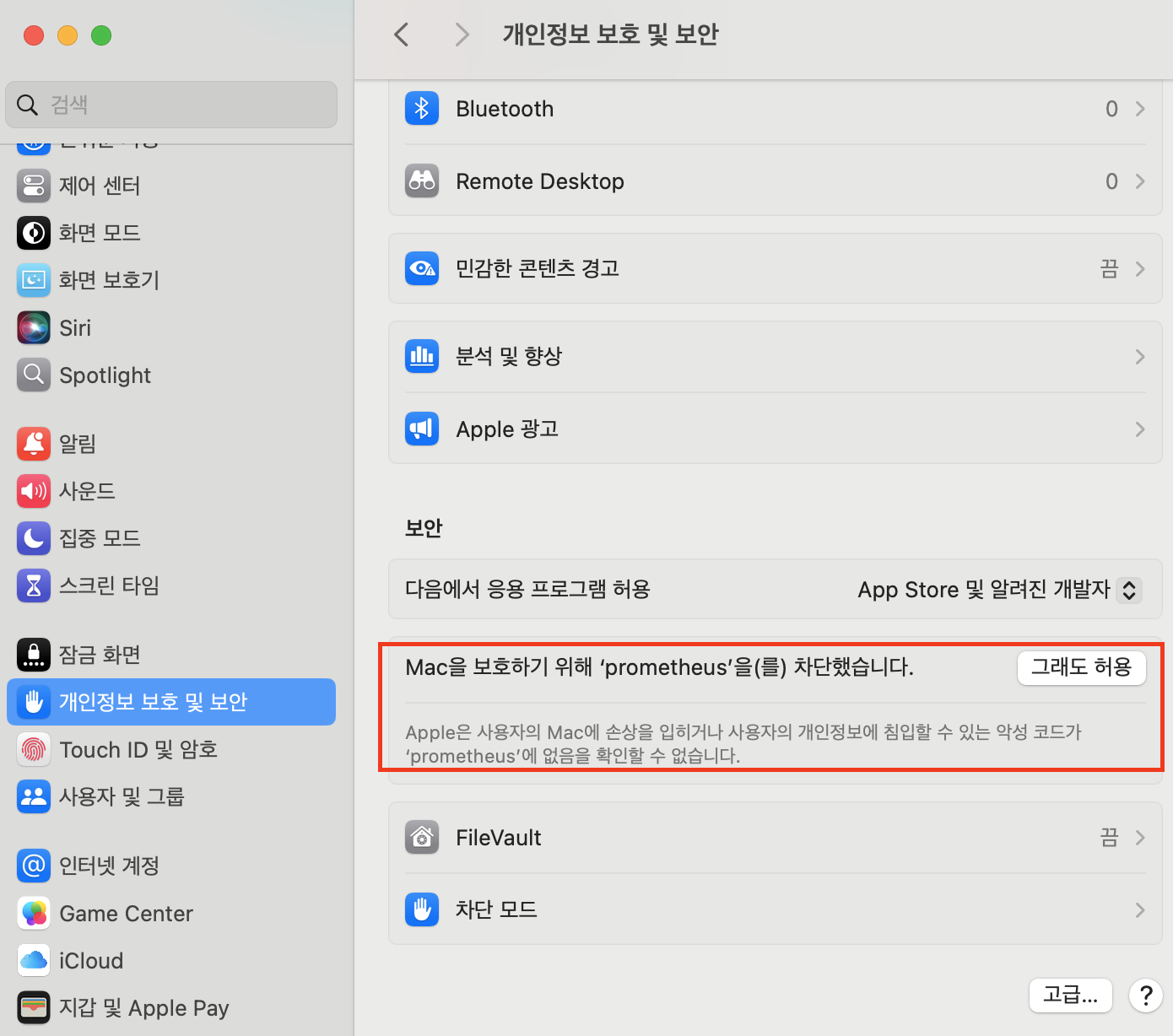Screen dimensions: 1173x1036
Task: Click the 민감한 콘텐츠 경고 eye icon
Action: click(422, 268)
